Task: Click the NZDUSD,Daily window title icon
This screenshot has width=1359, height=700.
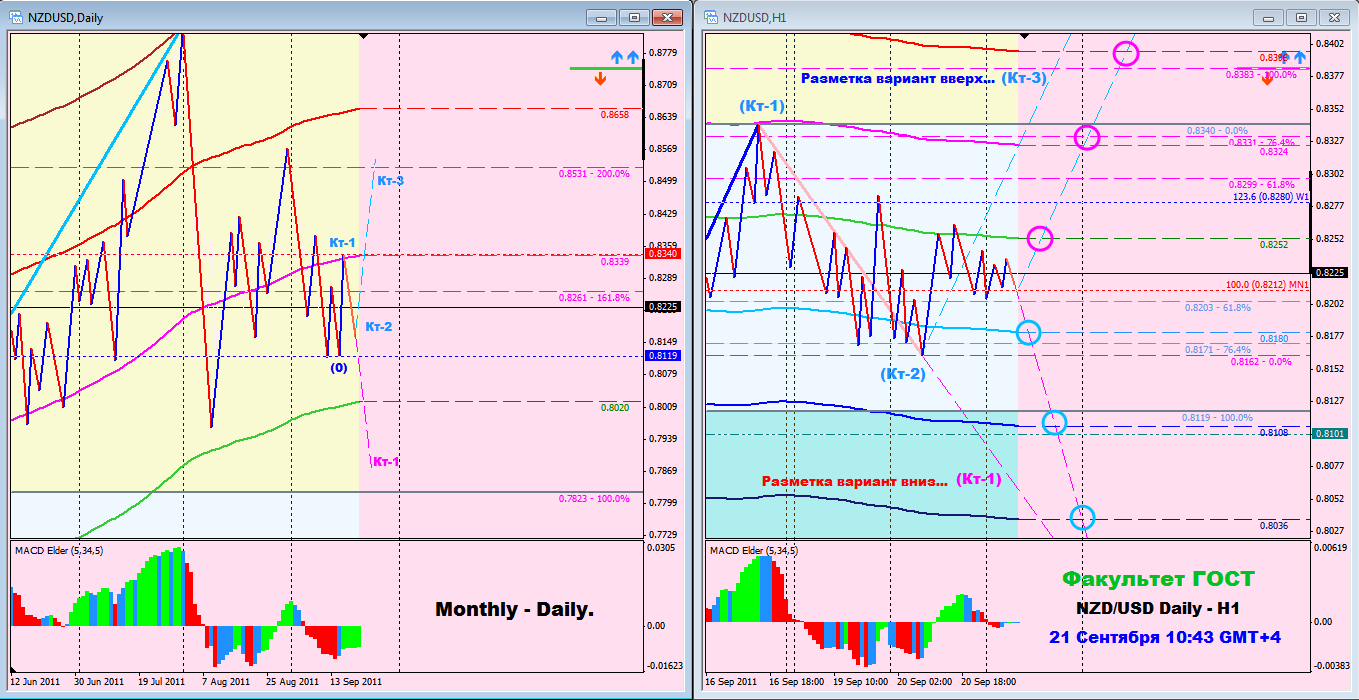Action: (x=18, y=17)
